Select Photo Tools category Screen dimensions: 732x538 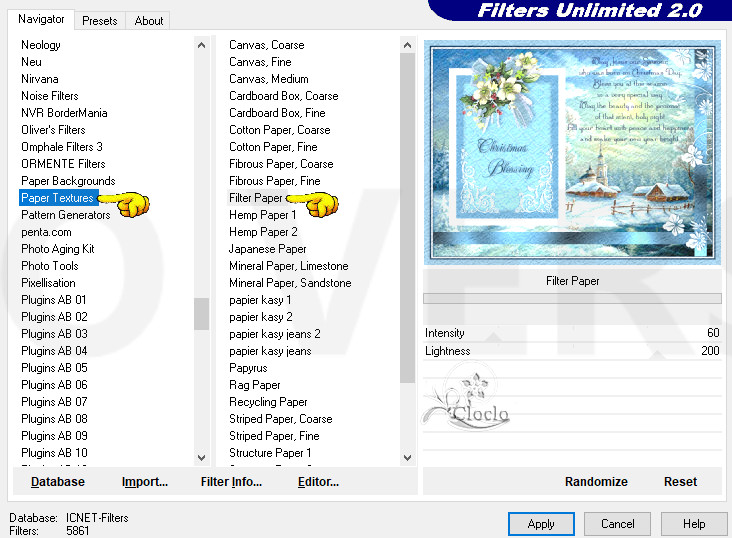pos(49,266)
